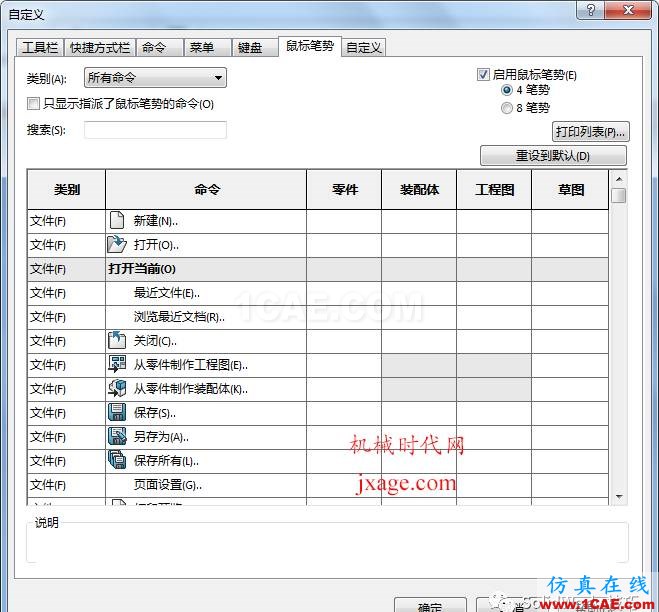Click the scroll-down arrow of the command list
Viewport: 659px width, 612px height.
(619, 496)
